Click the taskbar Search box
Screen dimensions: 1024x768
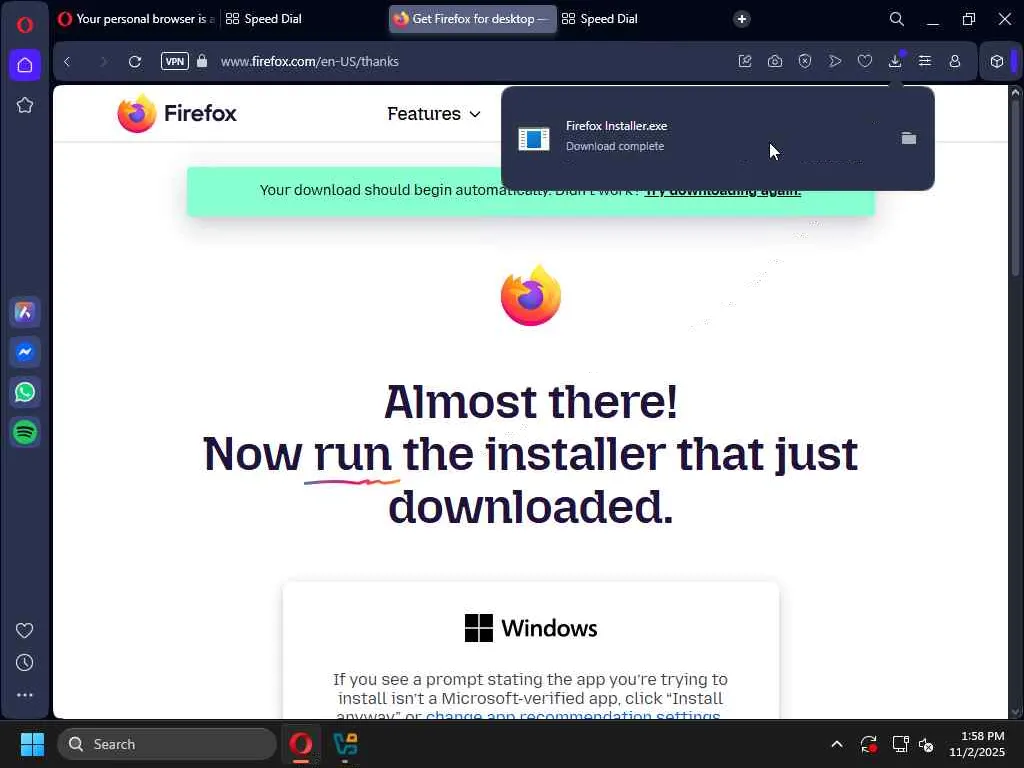coord(167,744)
